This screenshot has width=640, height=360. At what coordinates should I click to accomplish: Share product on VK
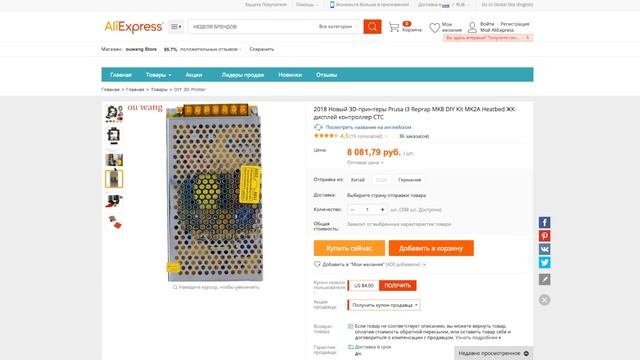544,249
